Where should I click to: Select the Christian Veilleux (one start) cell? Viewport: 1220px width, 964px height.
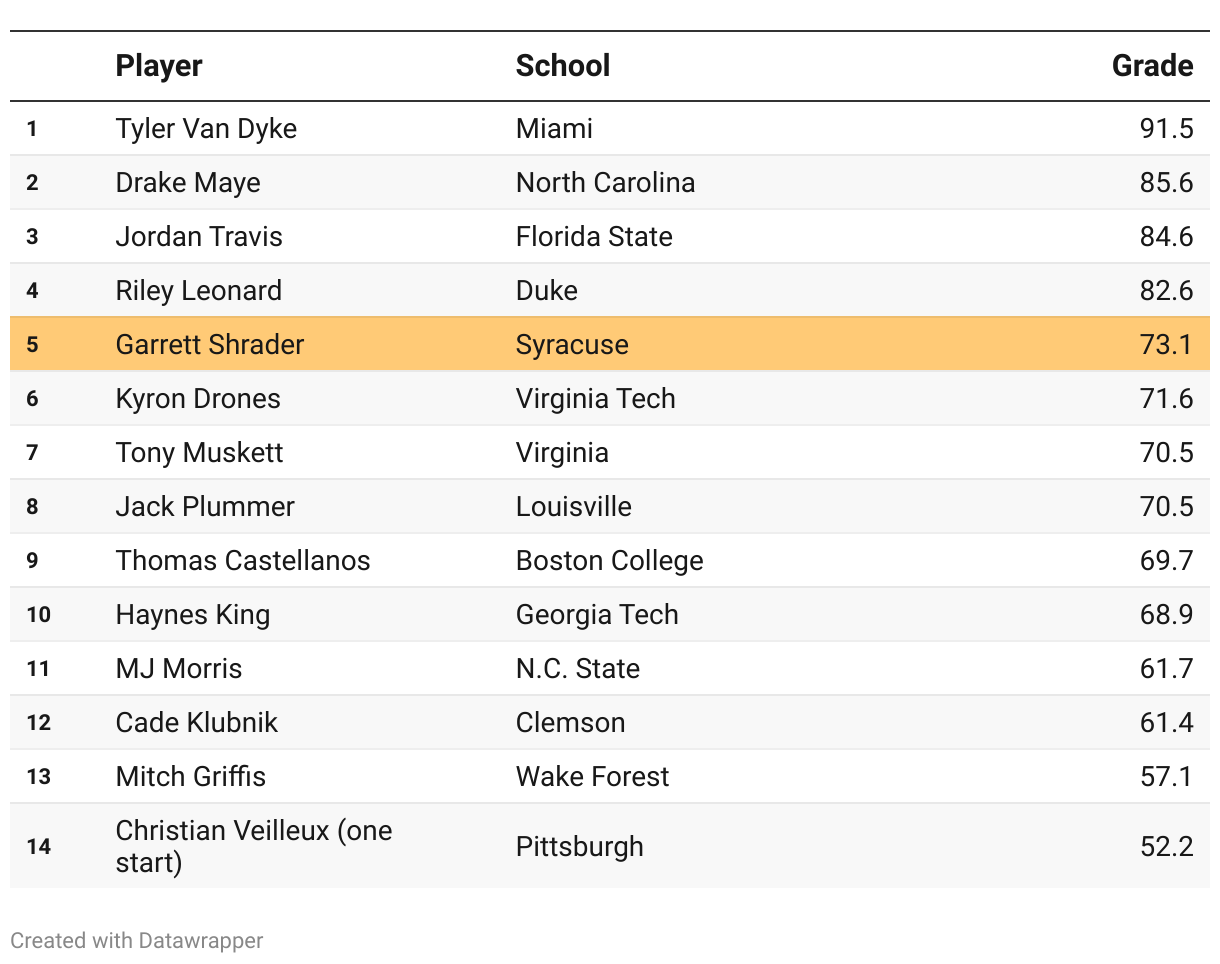tap(254, 846)
